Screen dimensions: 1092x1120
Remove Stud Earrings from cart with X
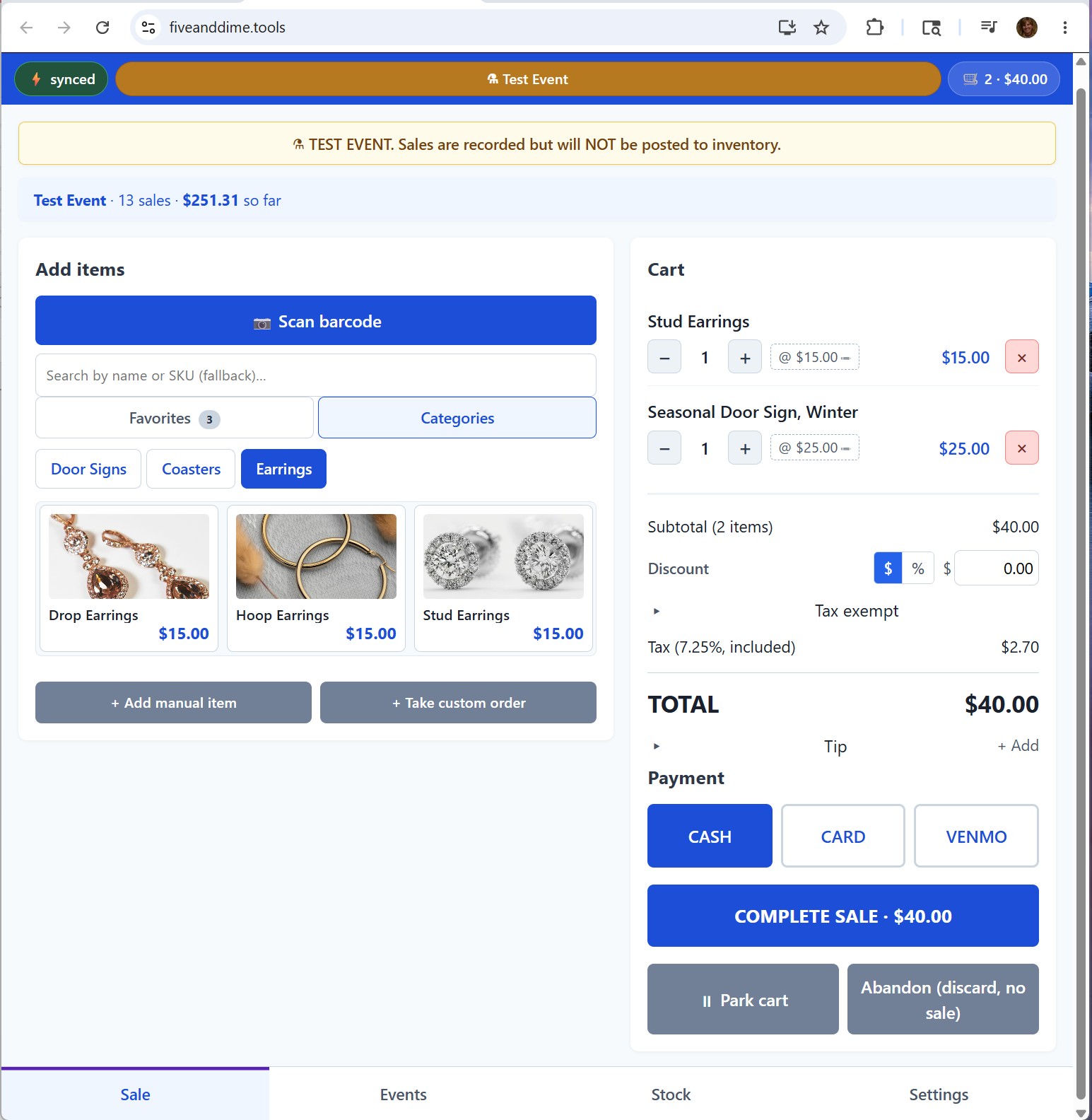[x=1022, y=357]
